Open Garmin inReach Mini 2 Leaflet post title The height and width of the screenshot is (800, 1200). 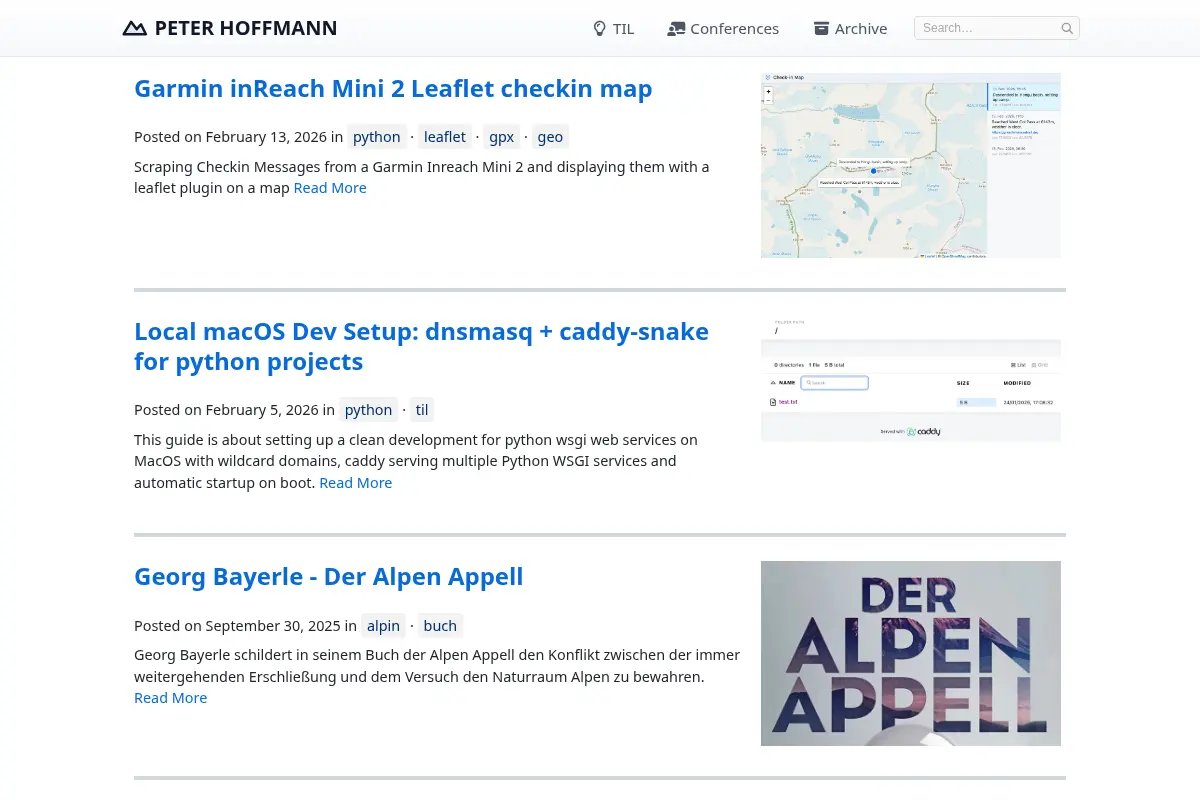(x=393, y=88)
